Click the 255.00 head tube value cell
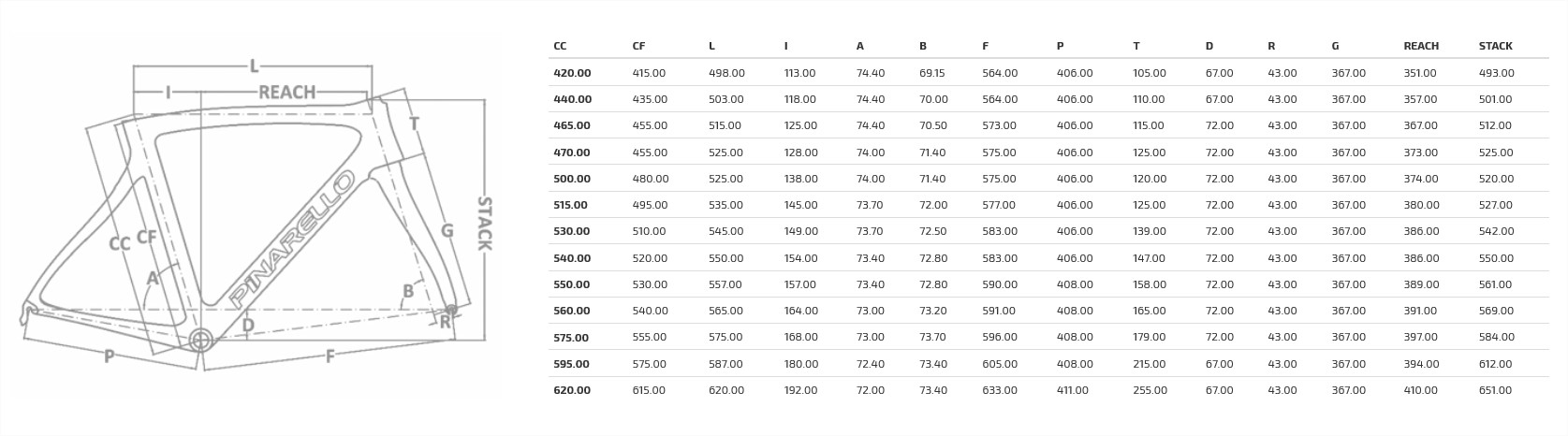1568x436 pixels. point(1149,390)
